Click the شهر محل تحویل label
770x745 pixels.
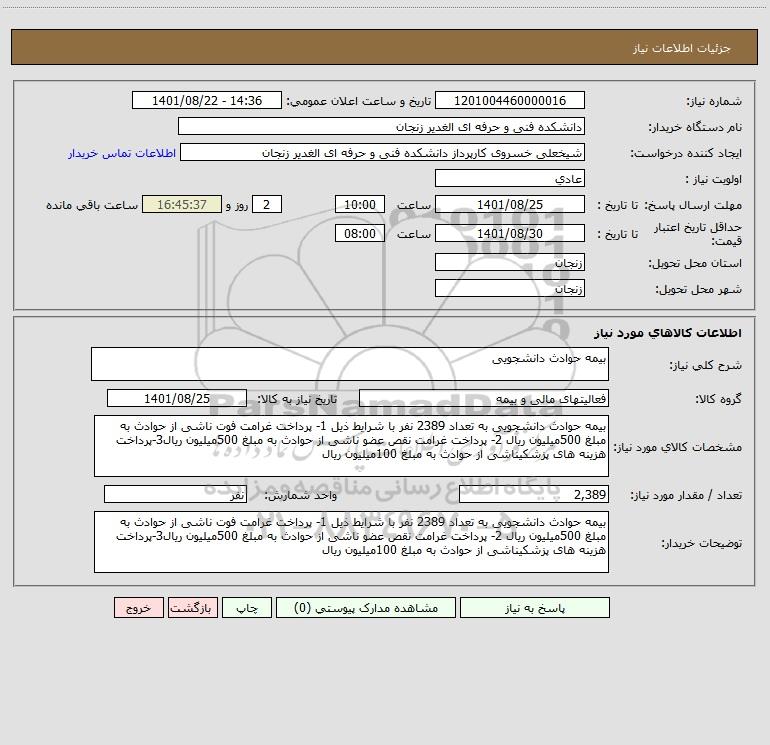tap(698, 289)
